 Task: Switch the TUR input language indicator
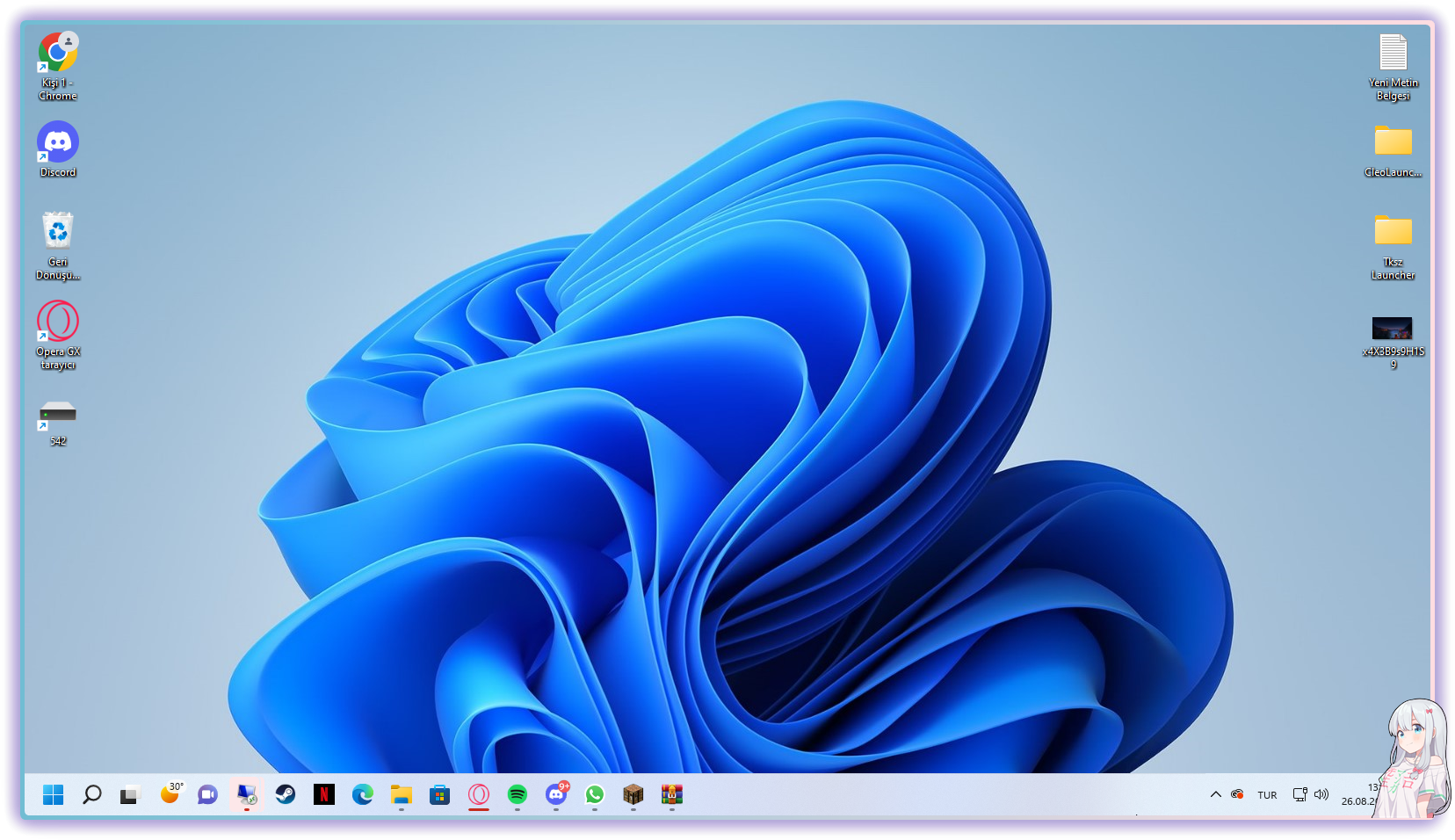[x=1267, y=795]
